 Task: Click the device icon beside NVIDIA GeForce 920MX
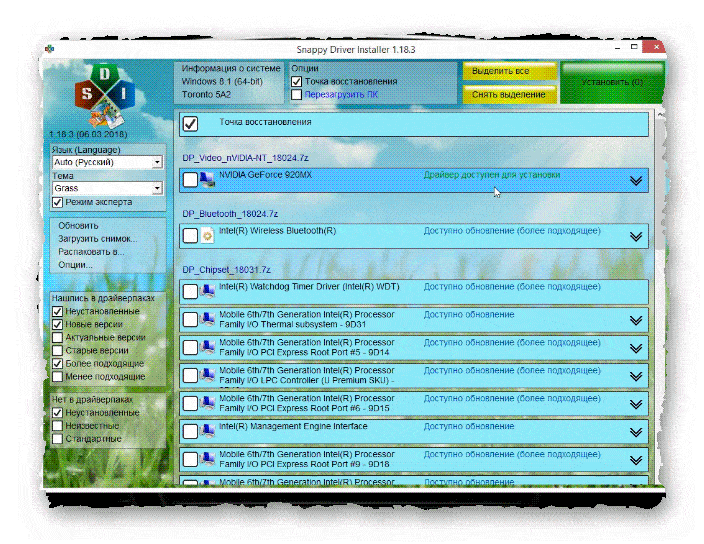coord(207,180)
